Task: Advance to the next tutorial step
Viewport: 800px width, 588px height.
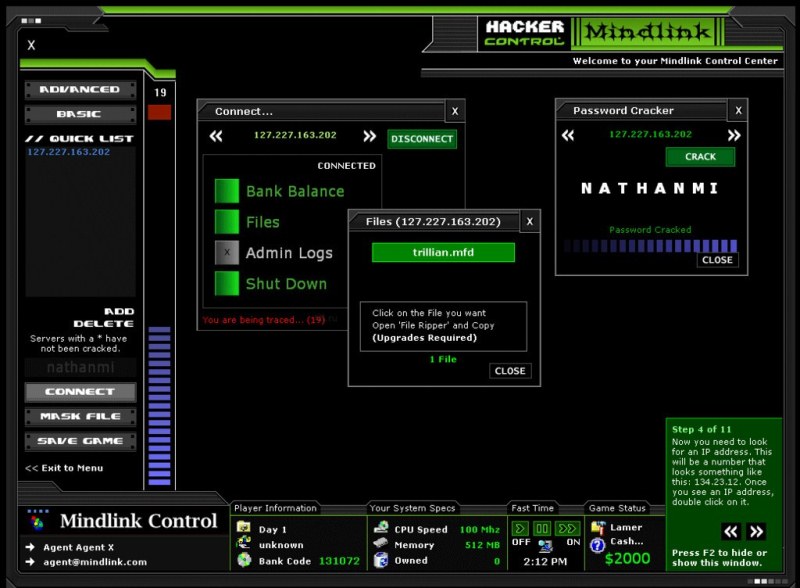Action: (756, 531)
